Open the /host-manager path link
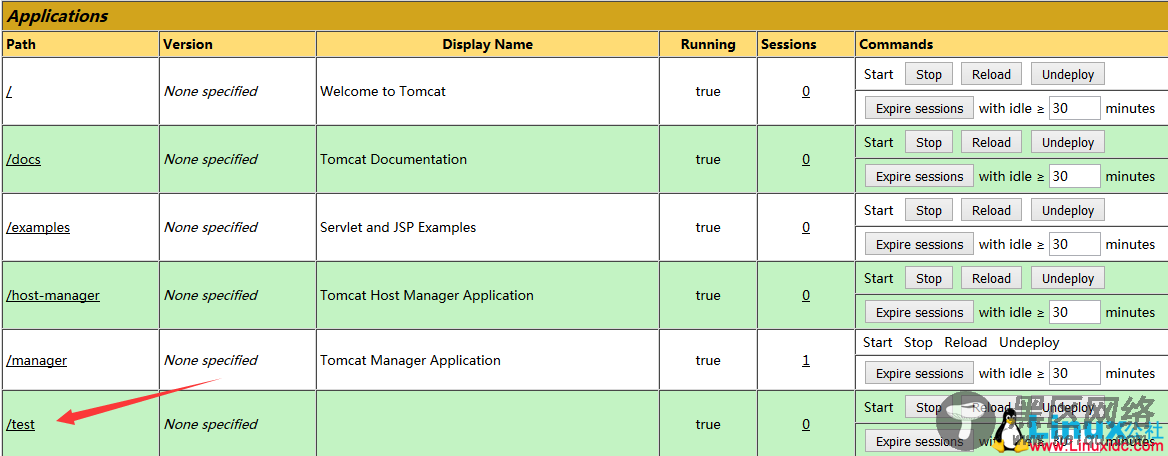 [53, 295]
